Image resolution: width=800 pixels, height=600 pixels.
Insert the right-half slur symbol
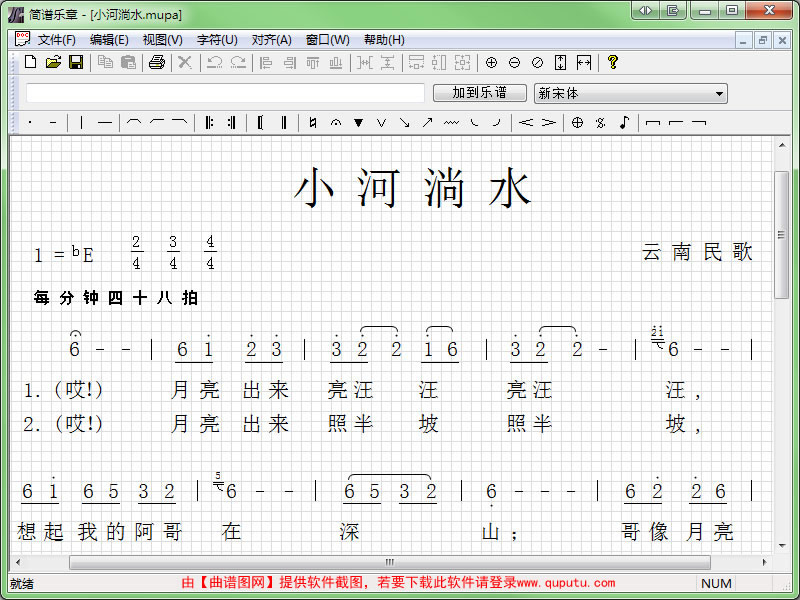[180, 122]
